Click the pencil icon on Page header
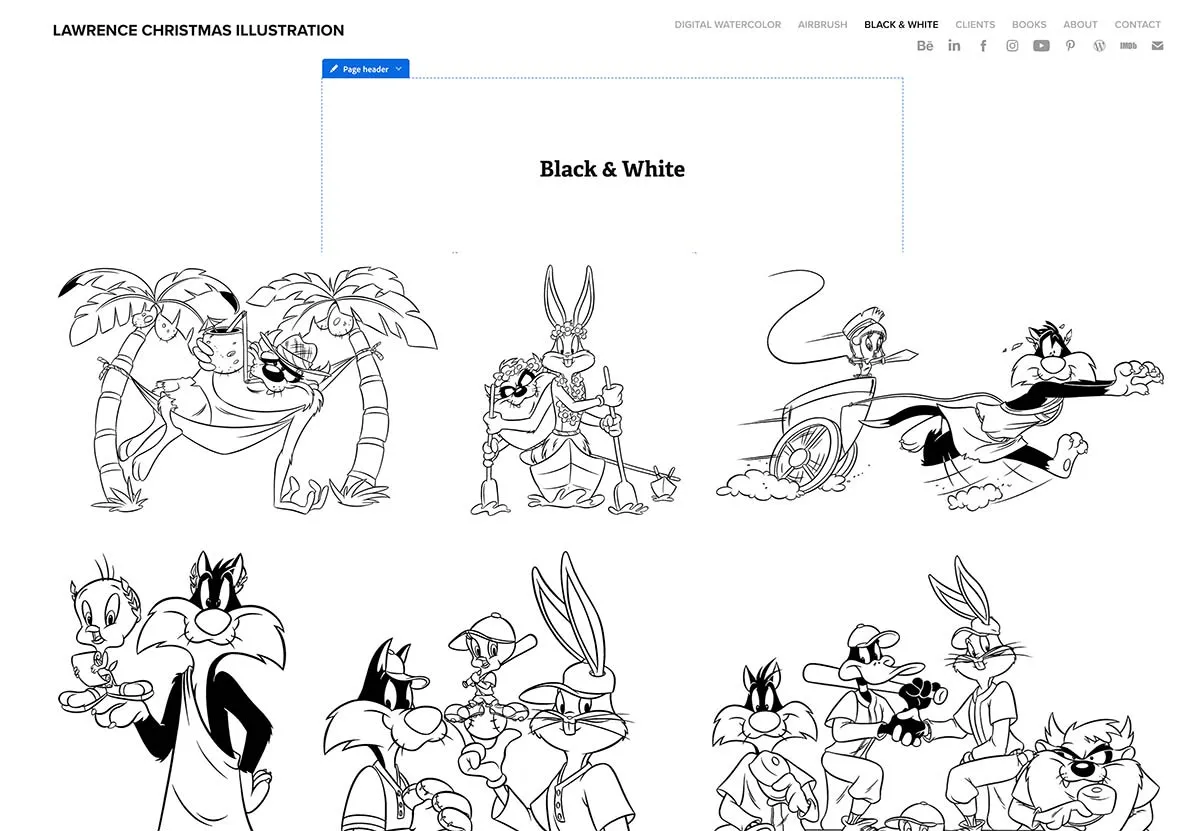The image size is (1200, 831). (334, 69)
